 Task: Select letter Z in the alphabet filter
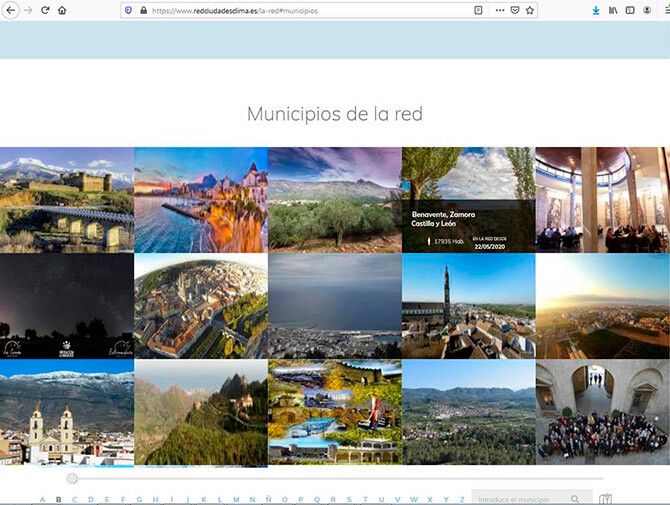coord(461,499)
